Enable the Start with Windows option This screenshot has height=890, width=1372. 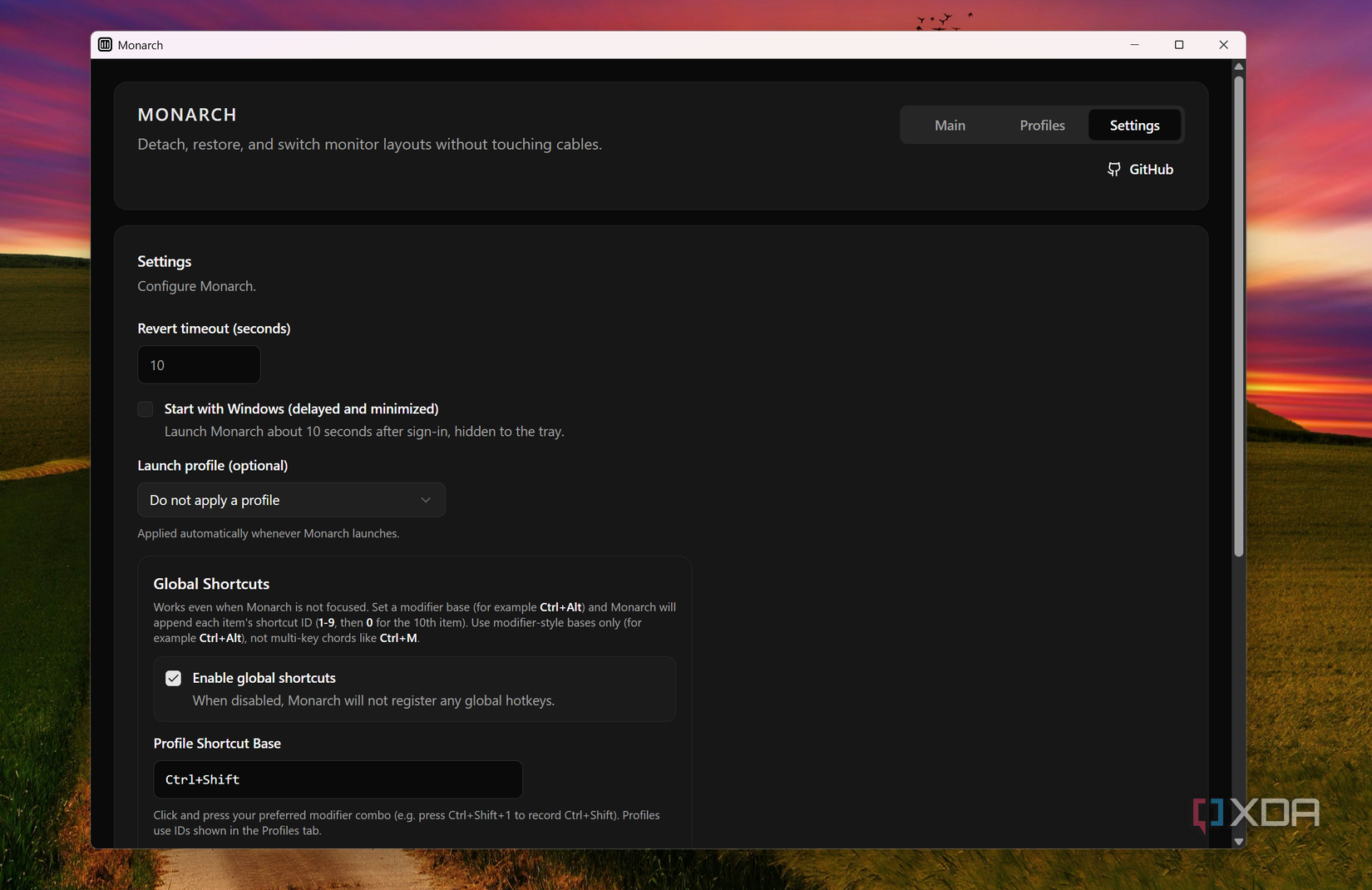(x=145, y=408)
